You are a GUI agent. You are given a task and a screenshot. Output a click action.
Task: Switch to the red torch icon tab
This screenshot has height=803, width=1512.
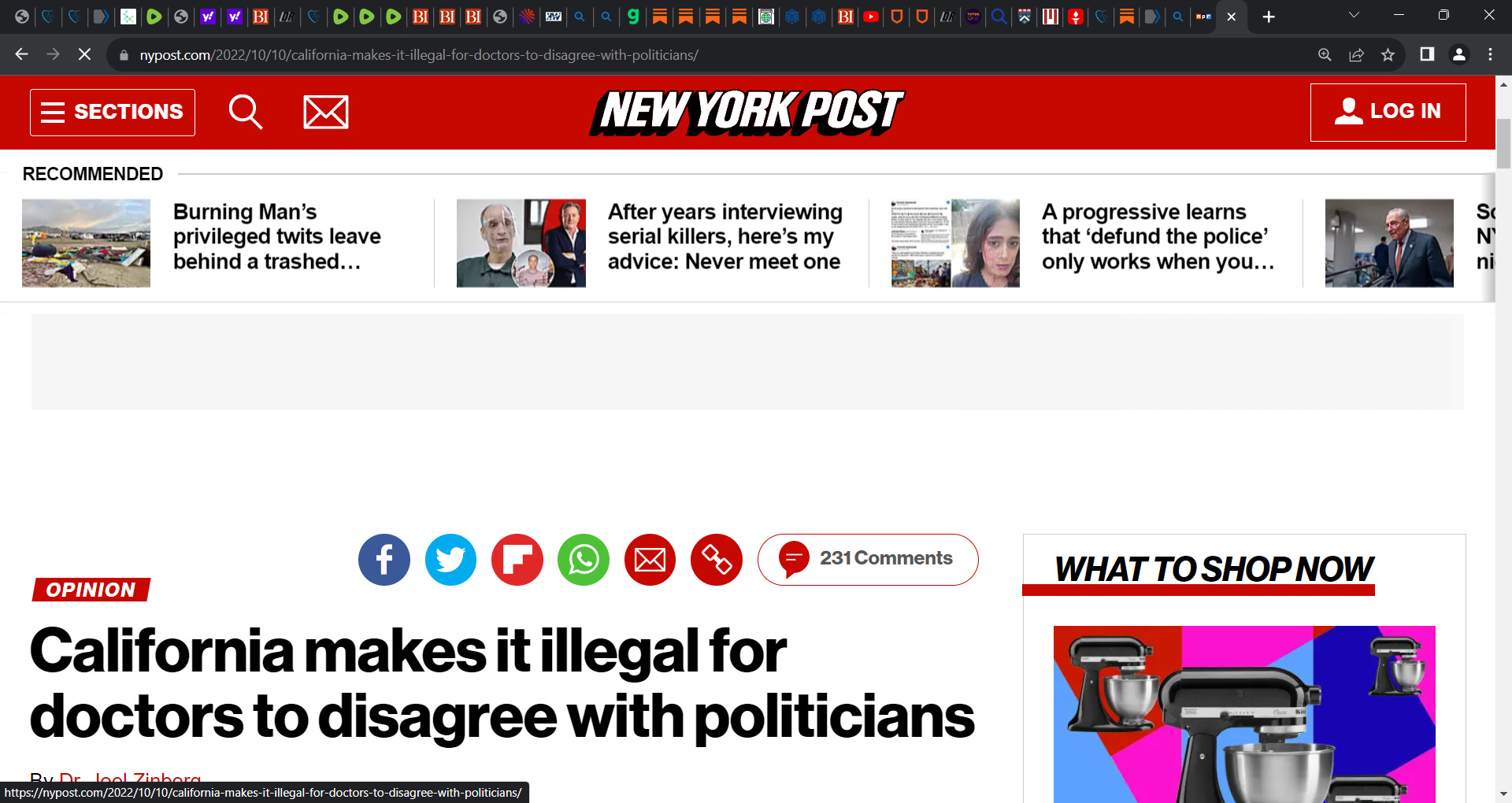click(1076, 17)
